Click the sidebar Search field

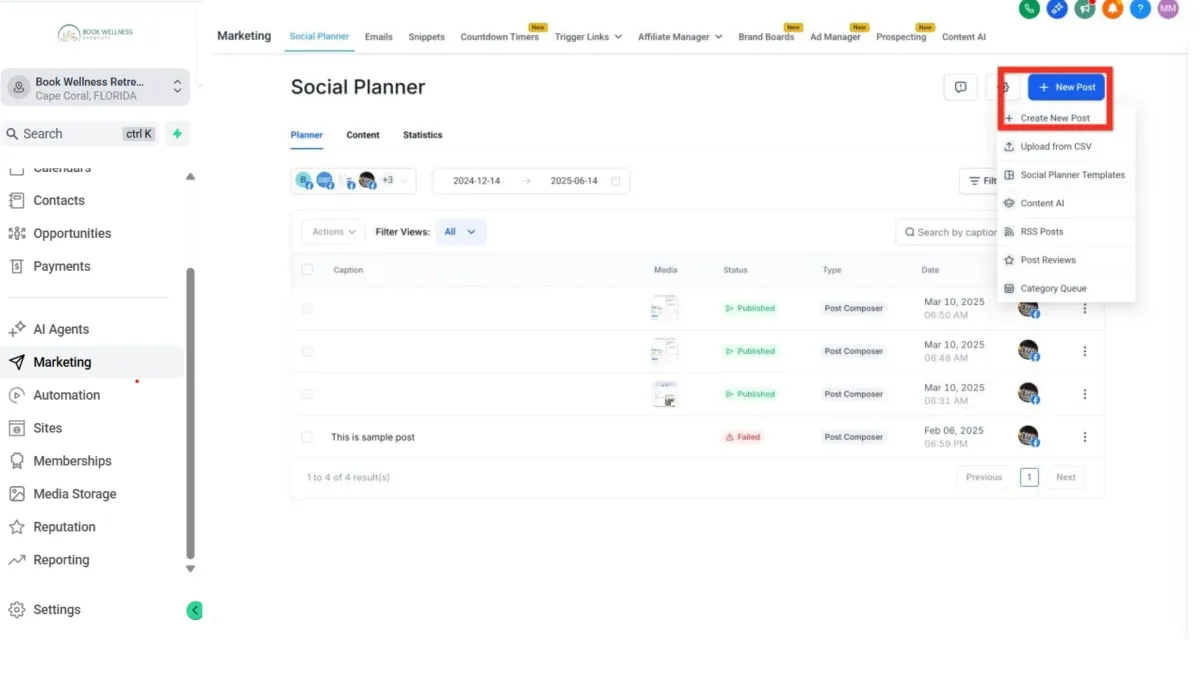click(x=80, y=133)
